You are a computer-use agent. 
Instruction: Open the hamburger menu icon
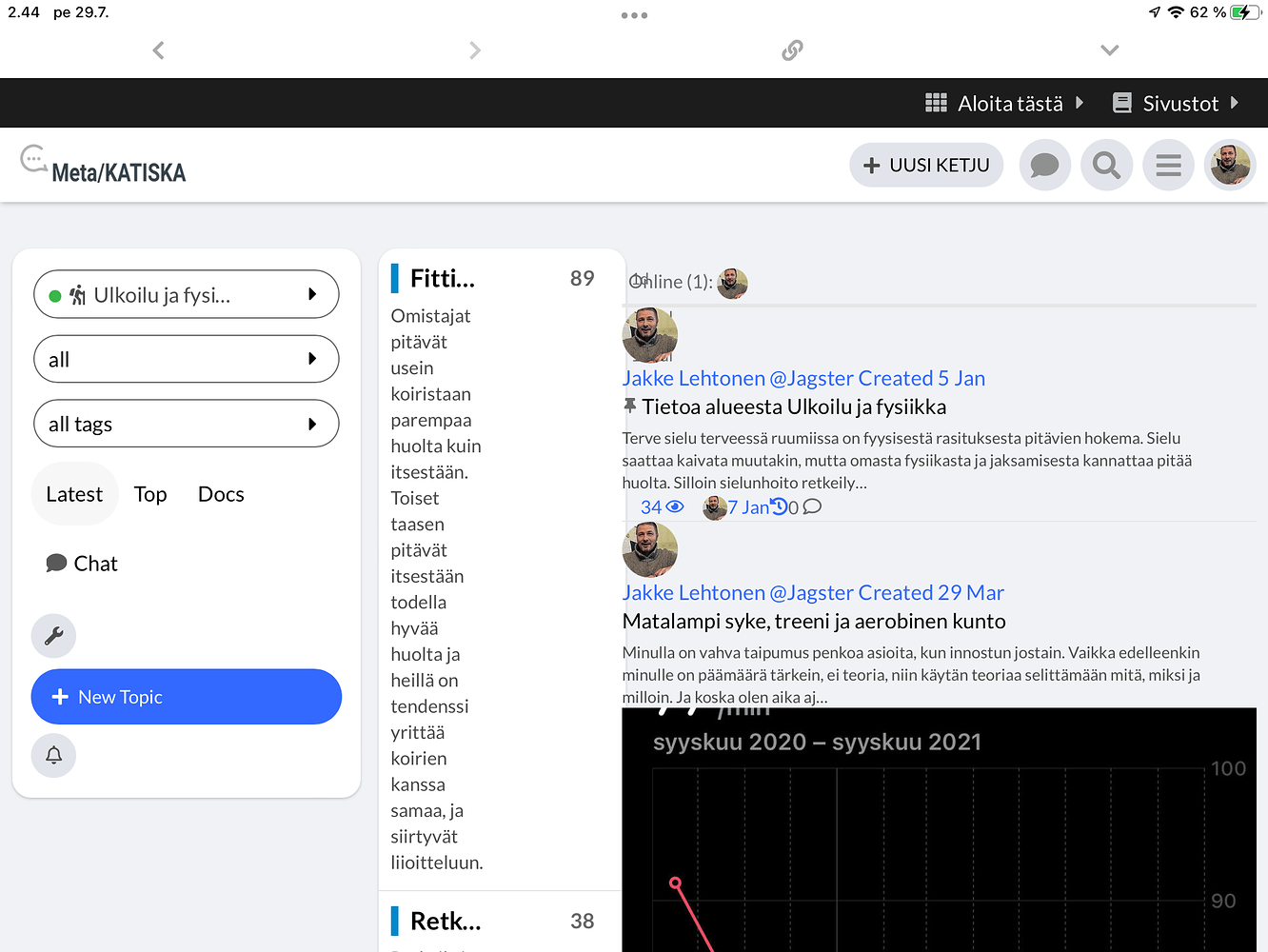[1168, 166]
